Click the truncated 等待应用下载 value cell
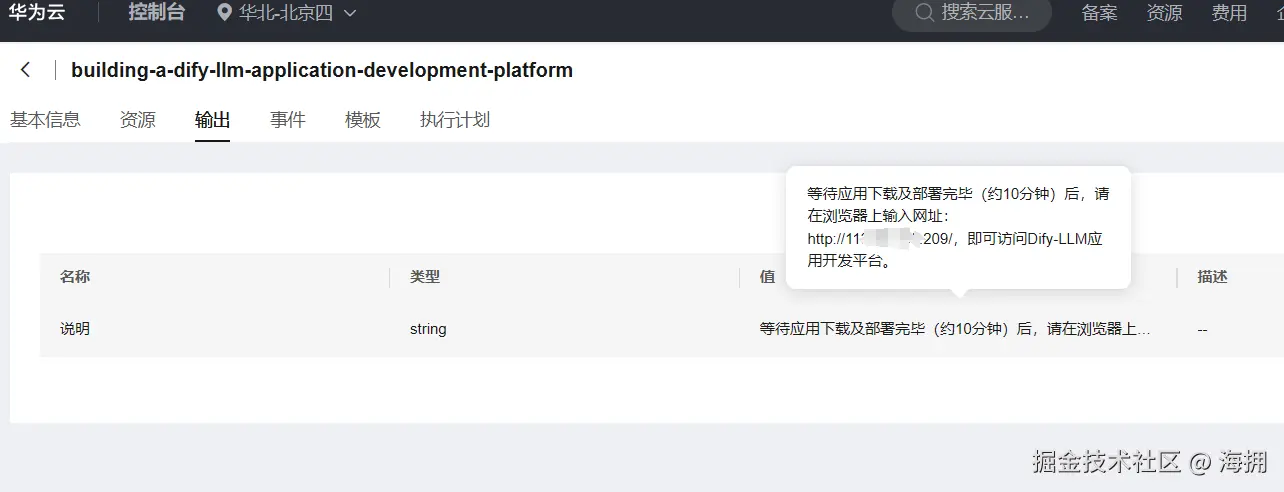 pyautogui.click(x=955, y=328)
